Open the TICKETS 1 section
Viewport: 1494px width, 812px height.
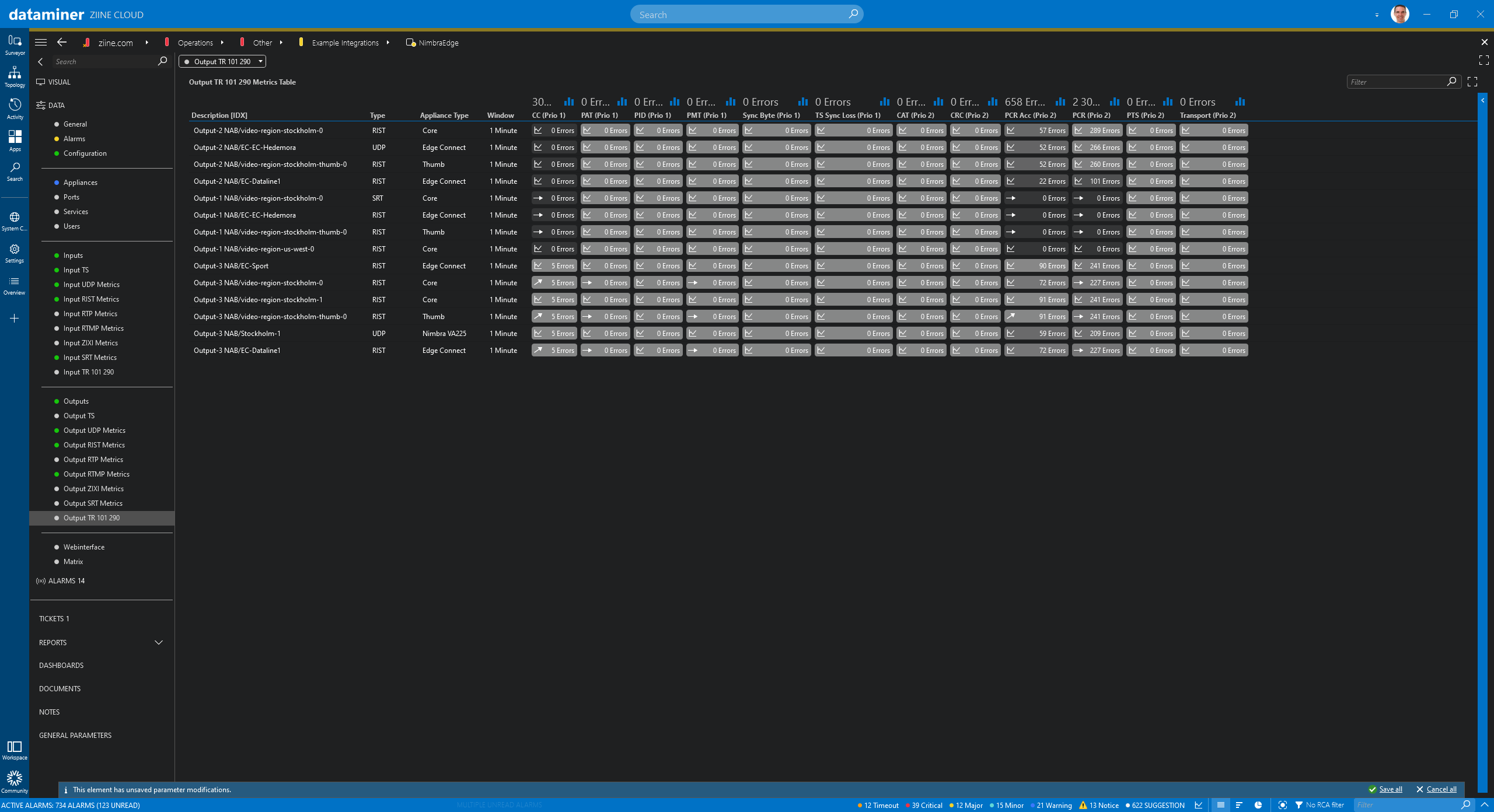[x=54, y=619]
